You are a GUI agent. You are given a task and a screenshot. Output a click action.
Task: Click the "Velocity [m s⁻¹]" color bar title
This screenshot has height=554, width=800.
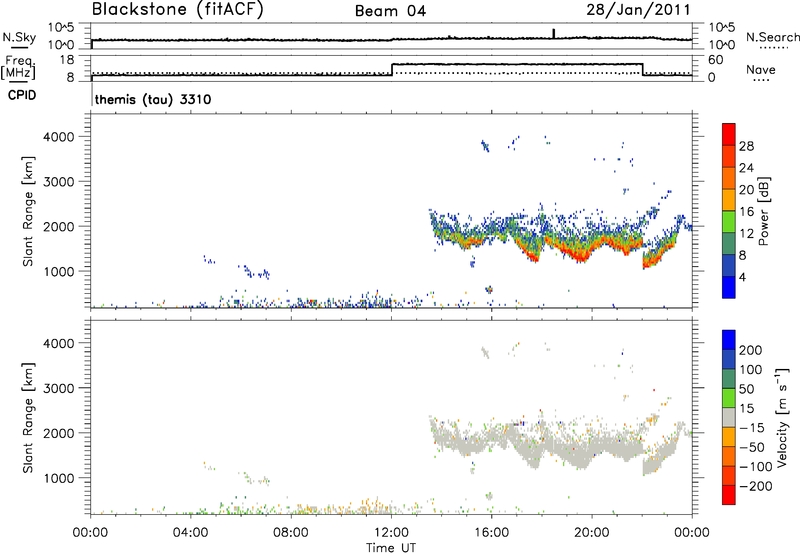pos(782,417)
